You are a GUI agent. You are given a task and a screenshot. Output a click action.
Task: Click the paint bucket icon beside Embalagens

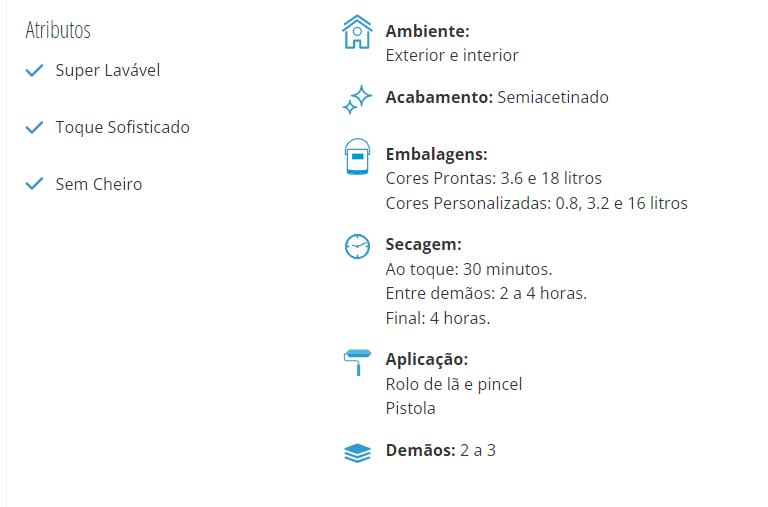coord(358,157)
